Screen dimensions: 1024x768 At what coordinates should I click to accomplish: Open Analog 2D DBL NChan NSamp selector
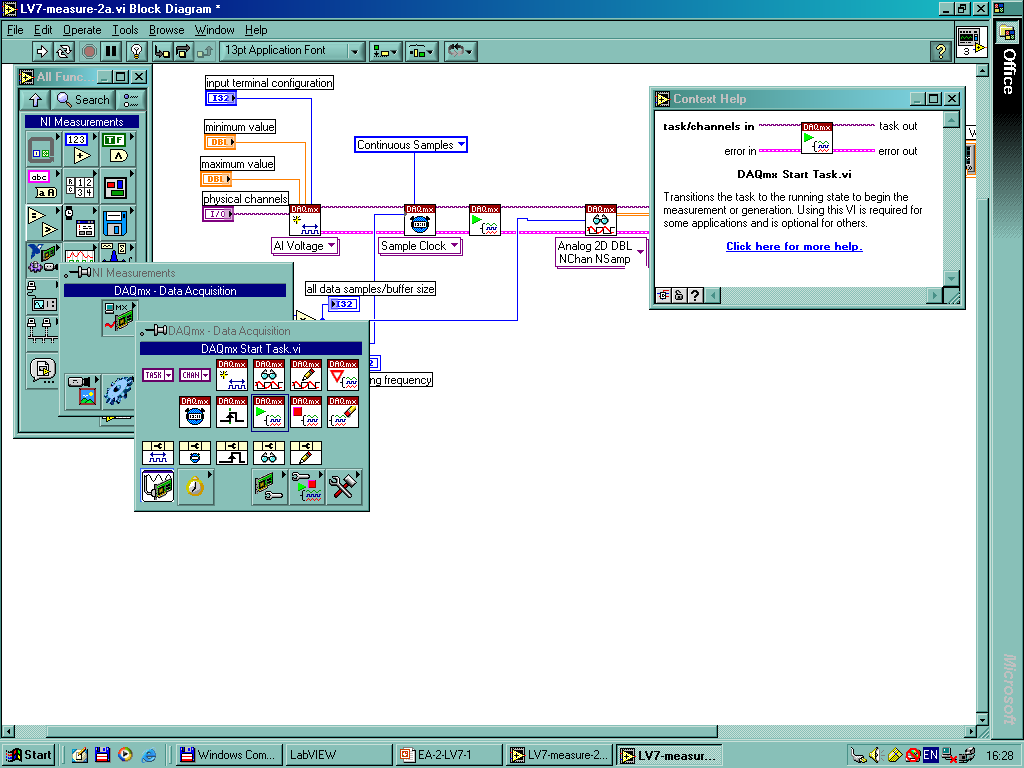coord(601,253)
